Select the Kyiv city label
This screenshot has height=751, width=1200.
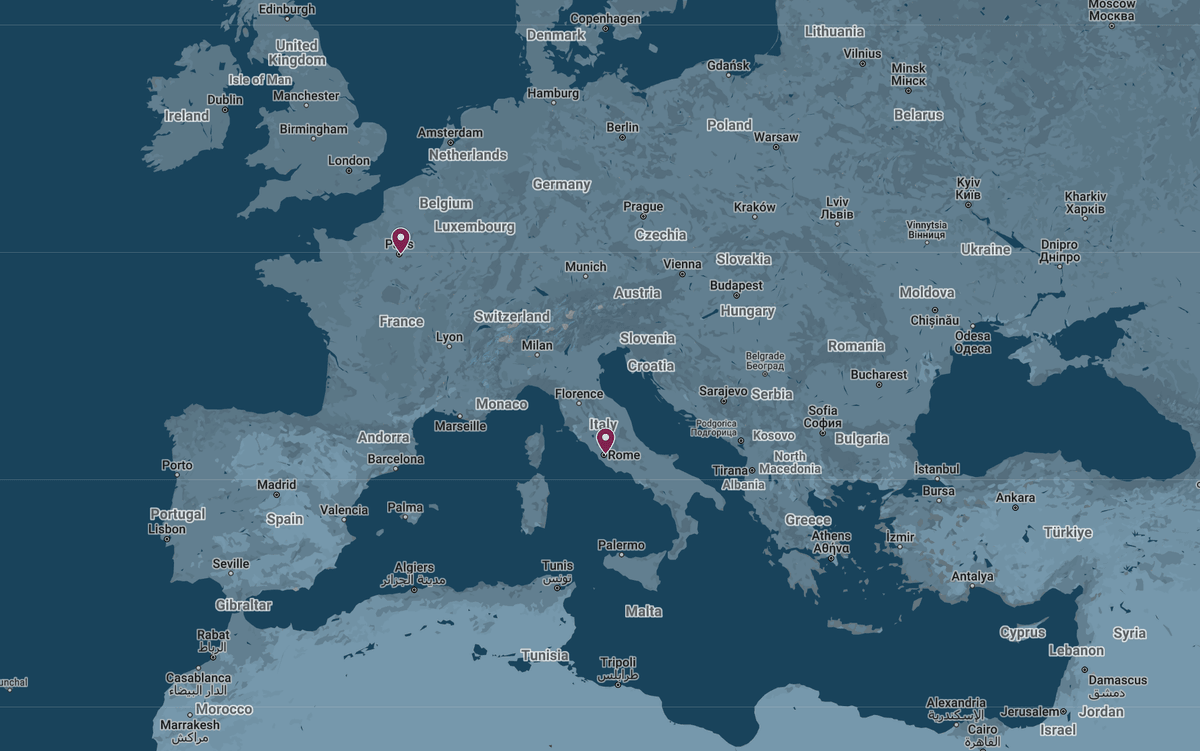coord(968,188)
